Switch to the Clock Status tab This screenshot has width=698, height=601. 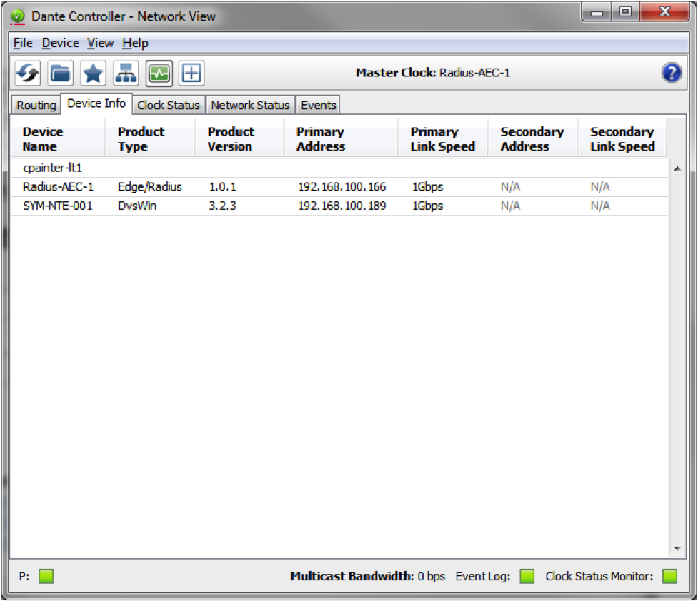click(x=168, y=105)
